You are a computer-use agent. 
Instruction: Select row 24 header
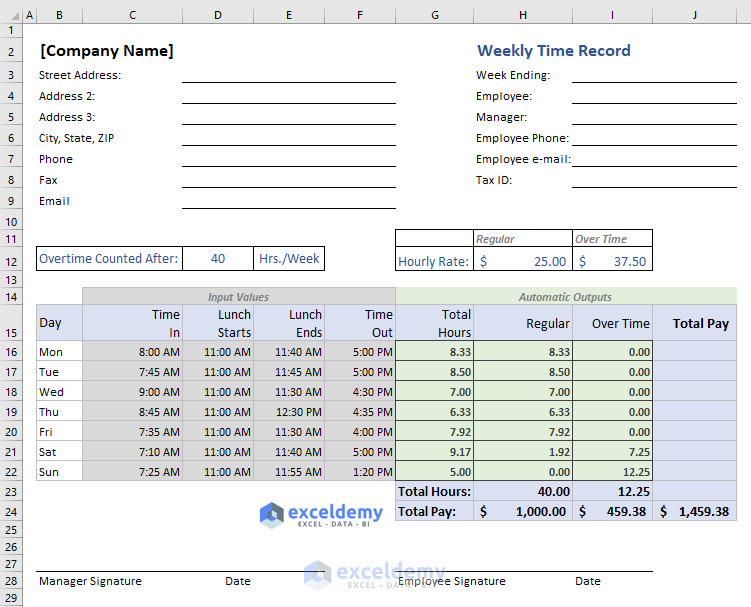pos(11,512)
